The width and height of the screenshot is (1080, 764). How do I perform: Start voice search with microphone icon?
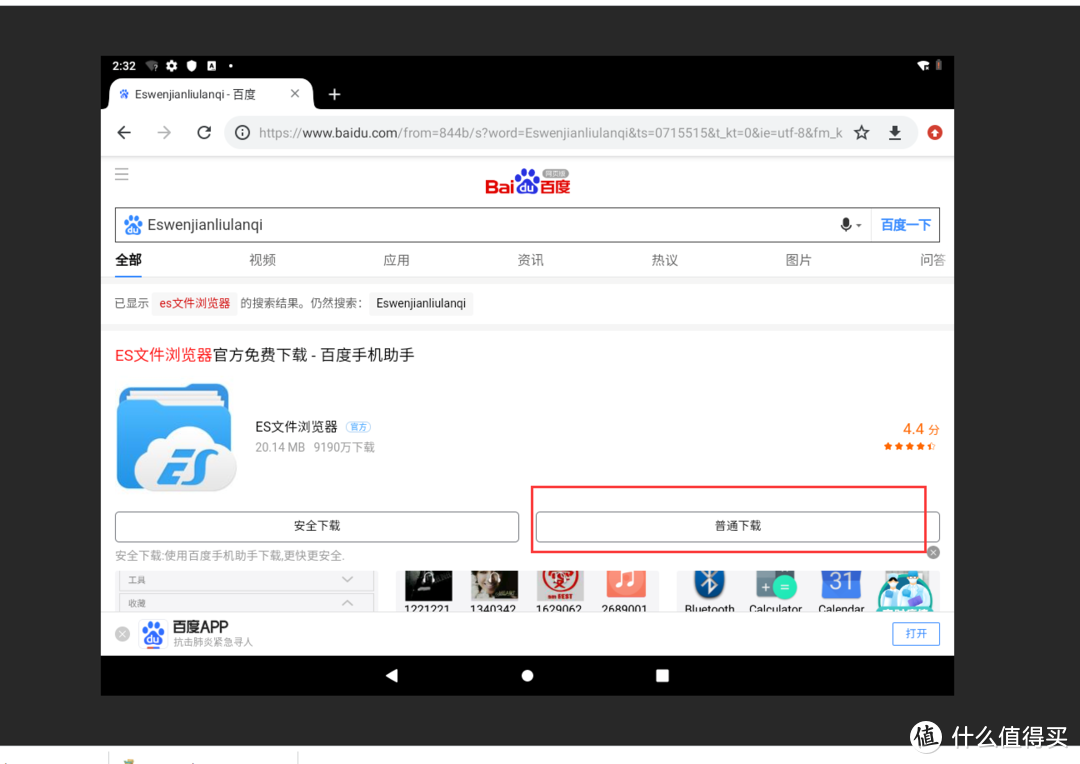tap(846, 225)
